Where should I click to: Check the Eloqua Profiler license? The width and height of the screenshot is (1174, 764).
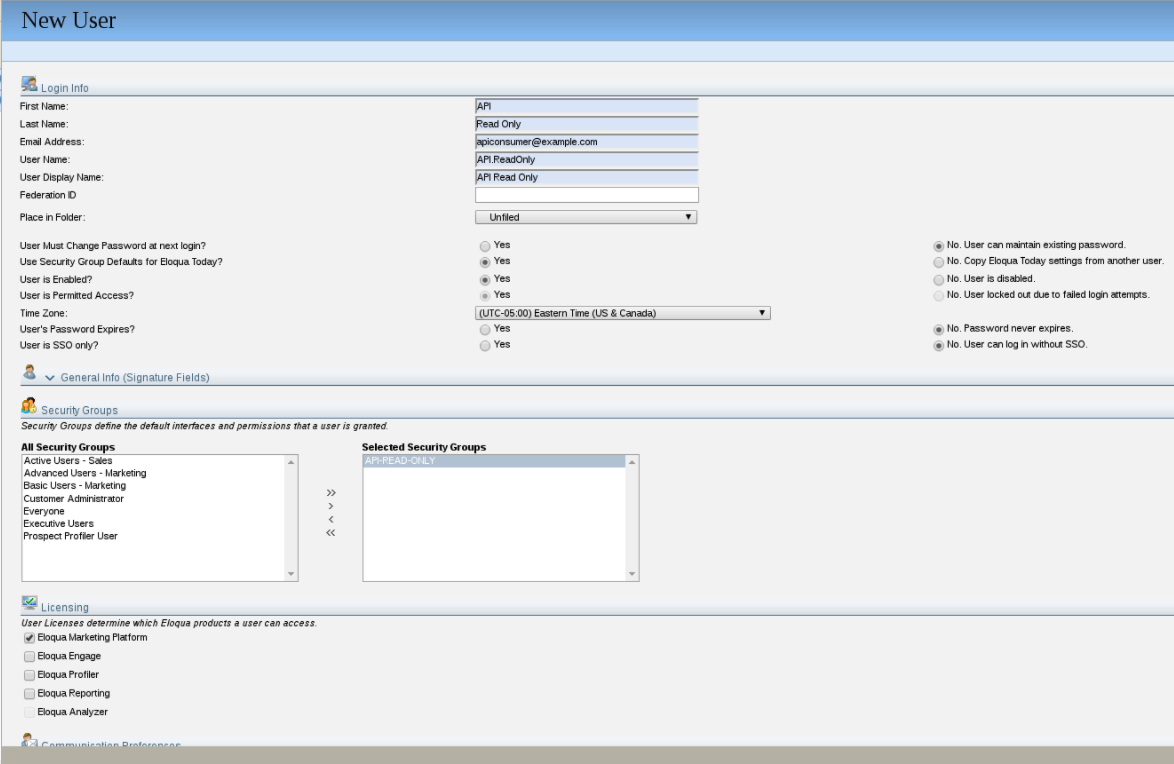pos(29,674)
